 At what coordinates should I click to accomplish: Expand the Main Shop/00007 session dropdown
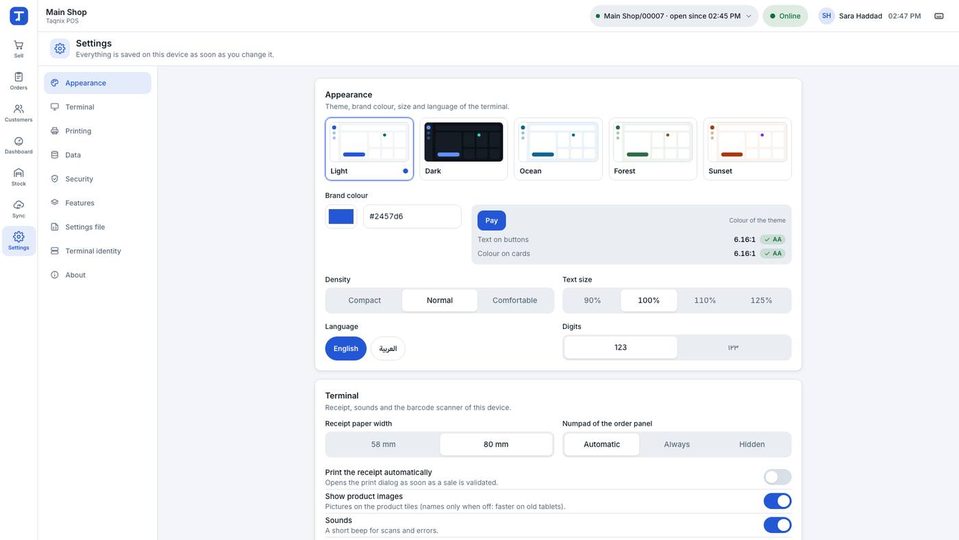(673, 16)
